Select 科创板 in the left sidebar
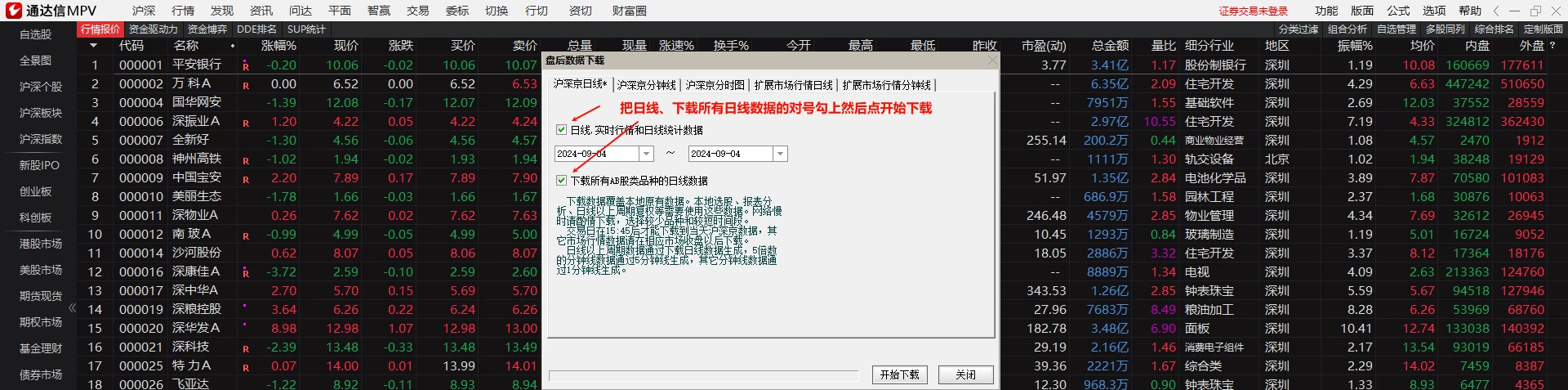 pyautogui.click(x=36, y=217)
